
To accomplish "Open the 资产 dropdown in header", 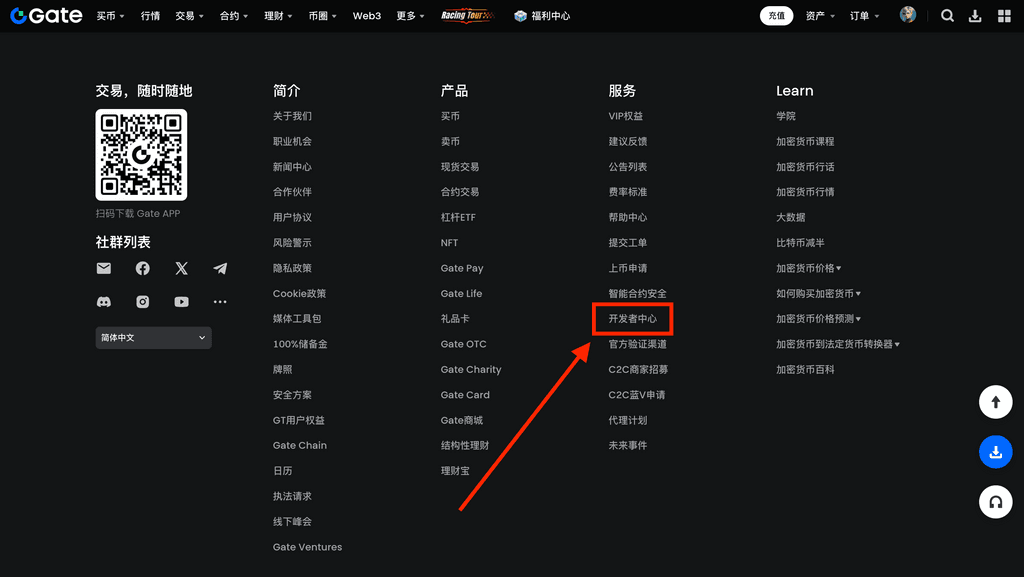I will click(820, 16).
